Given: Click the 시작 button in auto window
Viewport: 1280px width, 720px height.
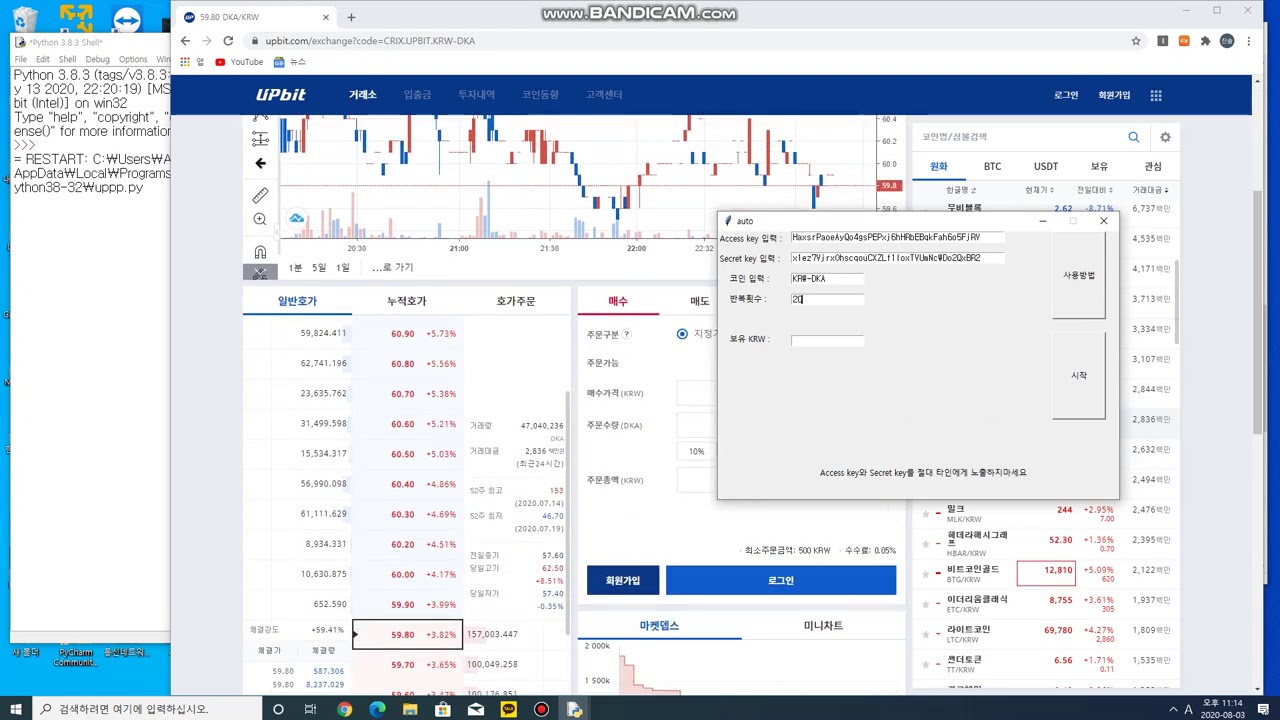Looking at the screenshot, I should pos(1078,375).
